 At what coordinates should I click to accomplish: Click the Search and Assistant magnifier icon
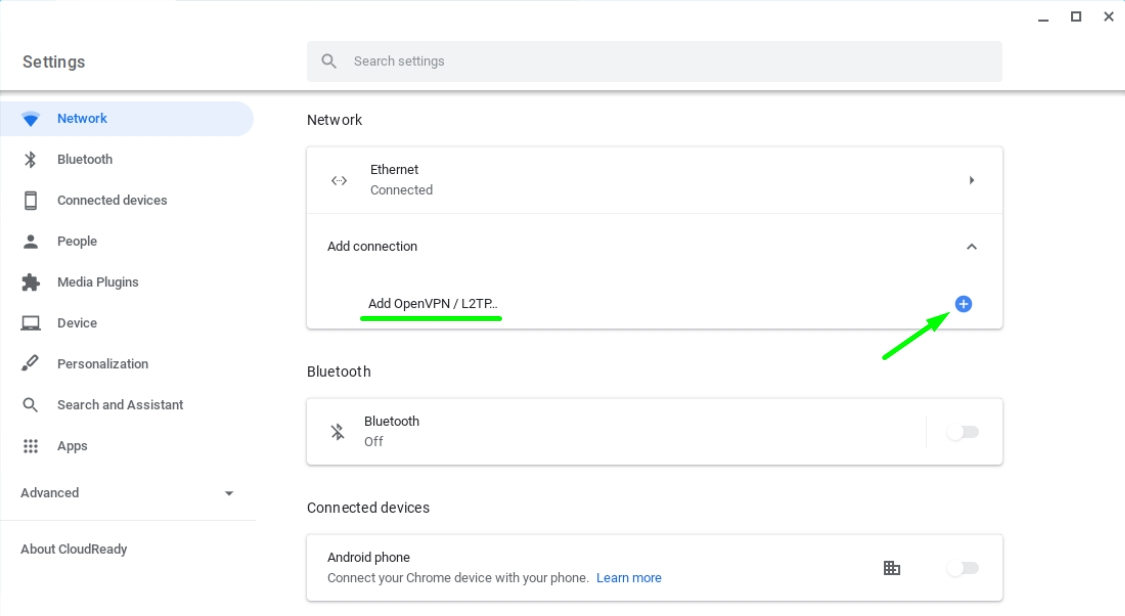[x=30, y=405]
